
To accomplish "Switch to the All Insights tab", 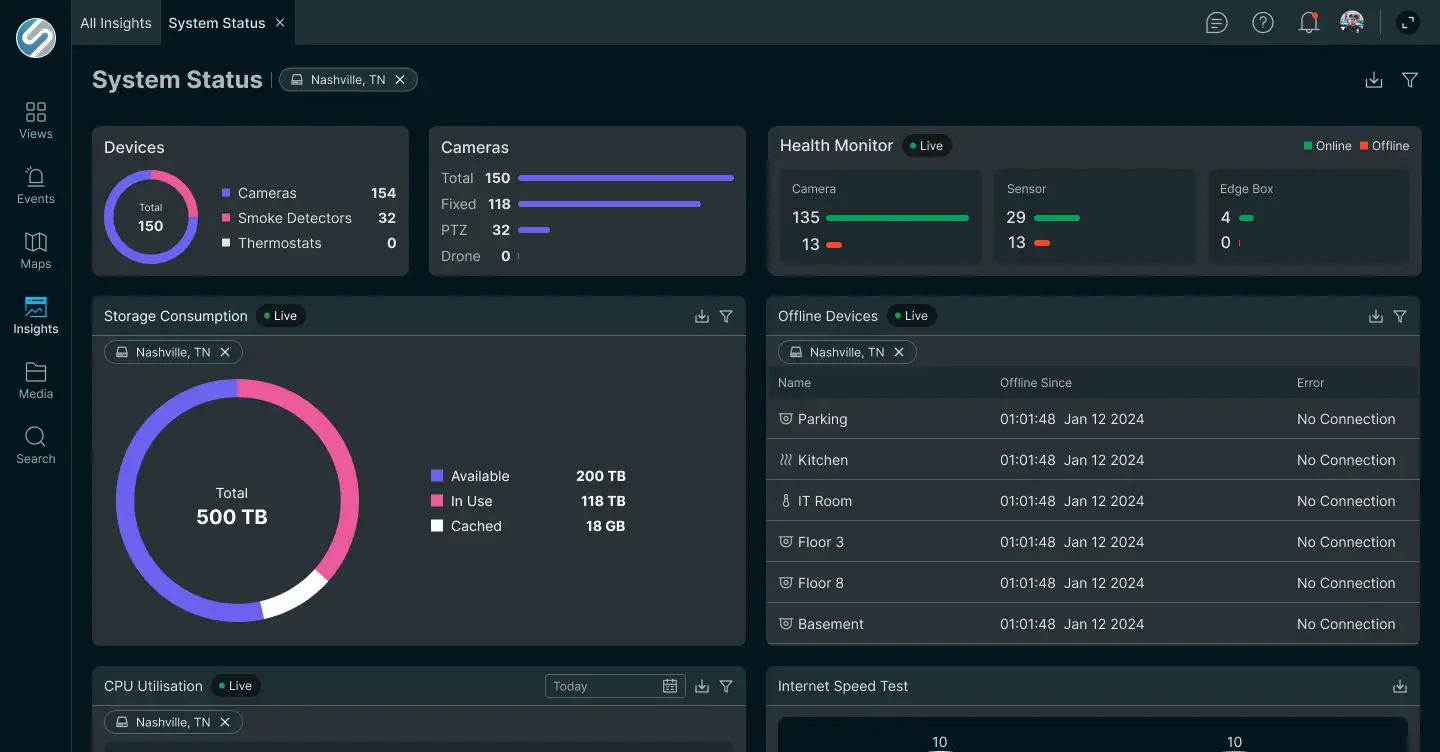I will (x=116, y=23).
